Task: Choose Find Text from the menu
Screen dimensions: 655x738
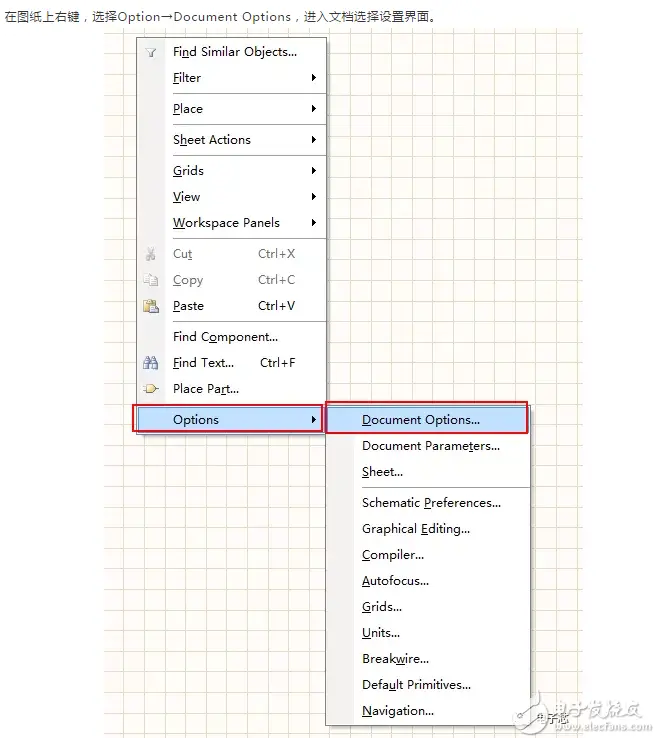Action: coord(232,363)
